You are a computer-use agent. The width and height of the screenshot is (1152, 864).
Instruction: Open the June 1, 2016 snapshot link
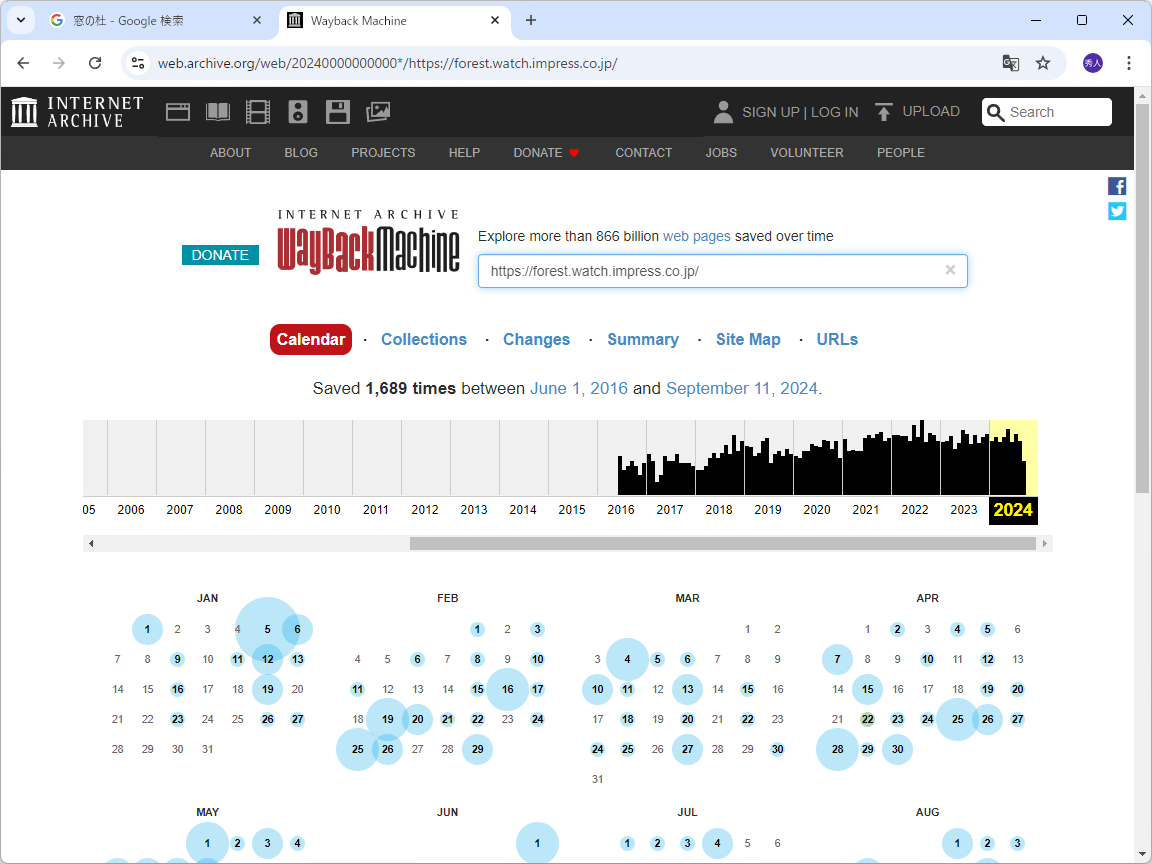[579, 388]
